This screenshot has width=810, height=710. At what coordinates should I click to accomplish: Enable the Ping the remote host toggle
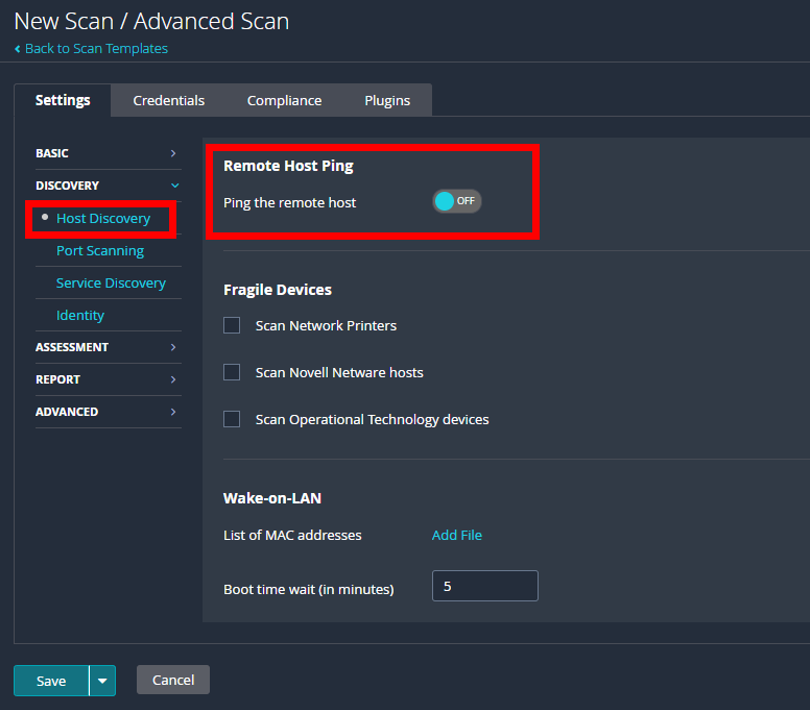click(x=456, y=201)
